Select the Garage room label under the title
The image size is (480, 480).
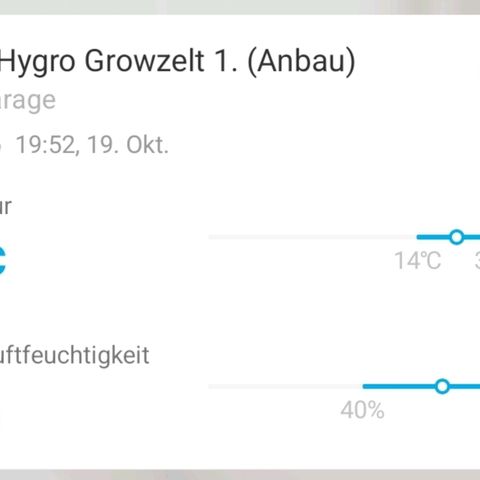point(28,101)
